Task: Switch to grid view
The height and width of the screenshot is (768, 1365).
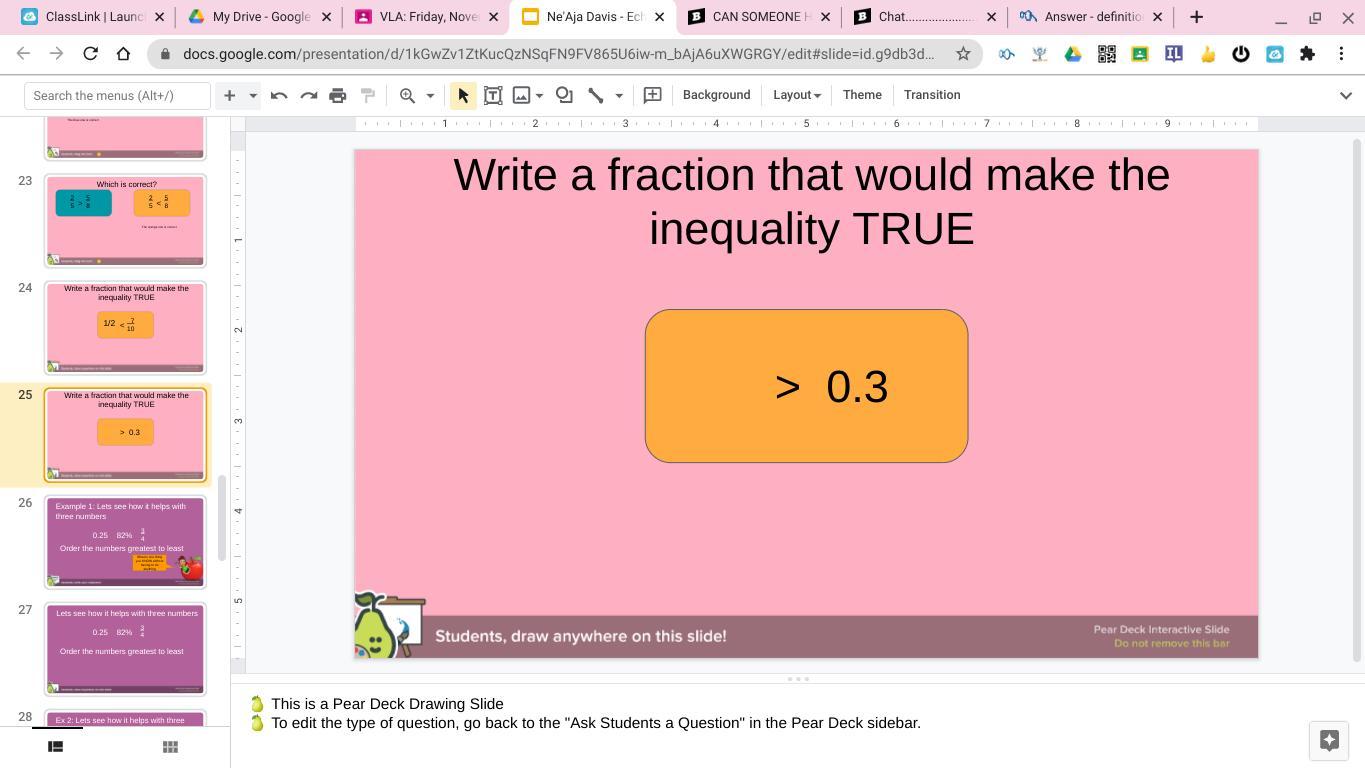Action: (x=170, y=746)
